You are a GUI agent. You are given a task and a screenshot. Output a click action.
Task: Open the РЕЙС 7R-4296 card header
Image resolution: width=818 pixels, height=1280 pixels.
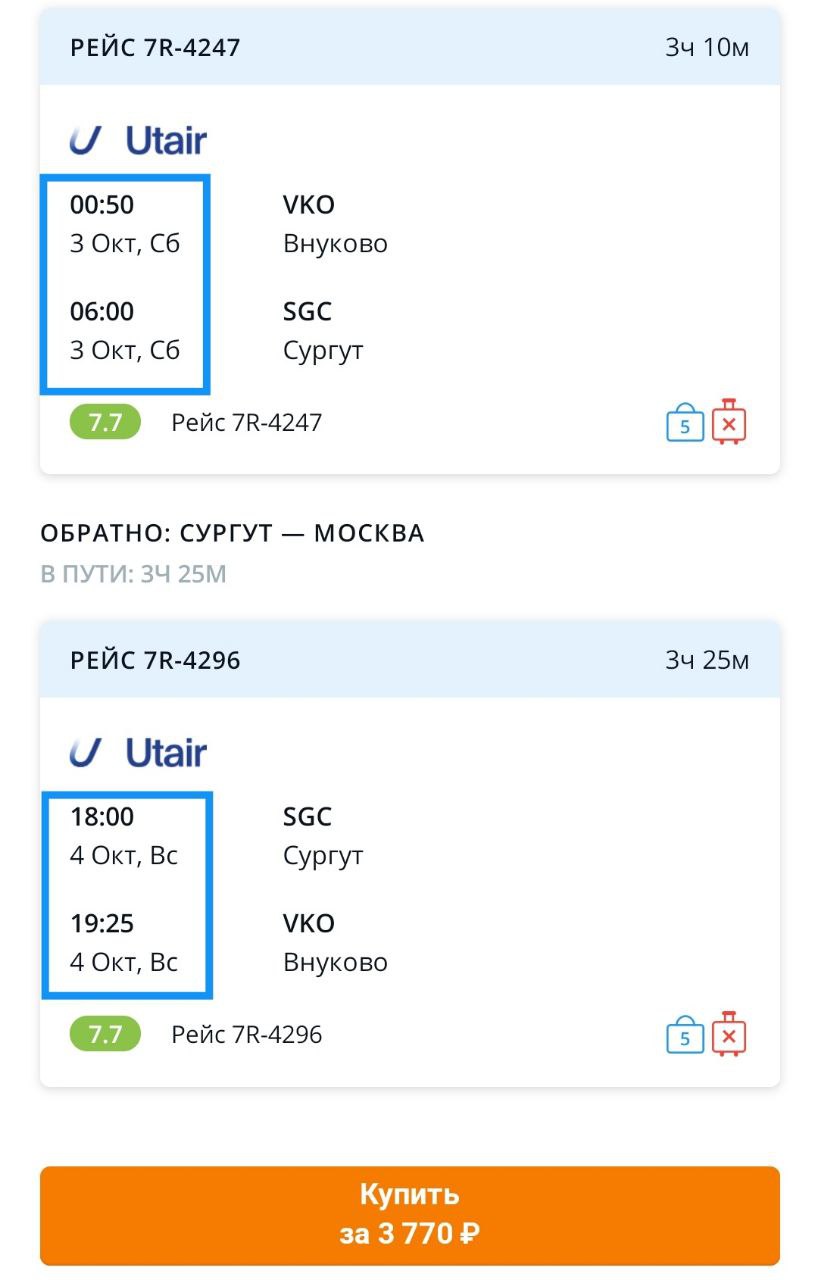(410, 660)
